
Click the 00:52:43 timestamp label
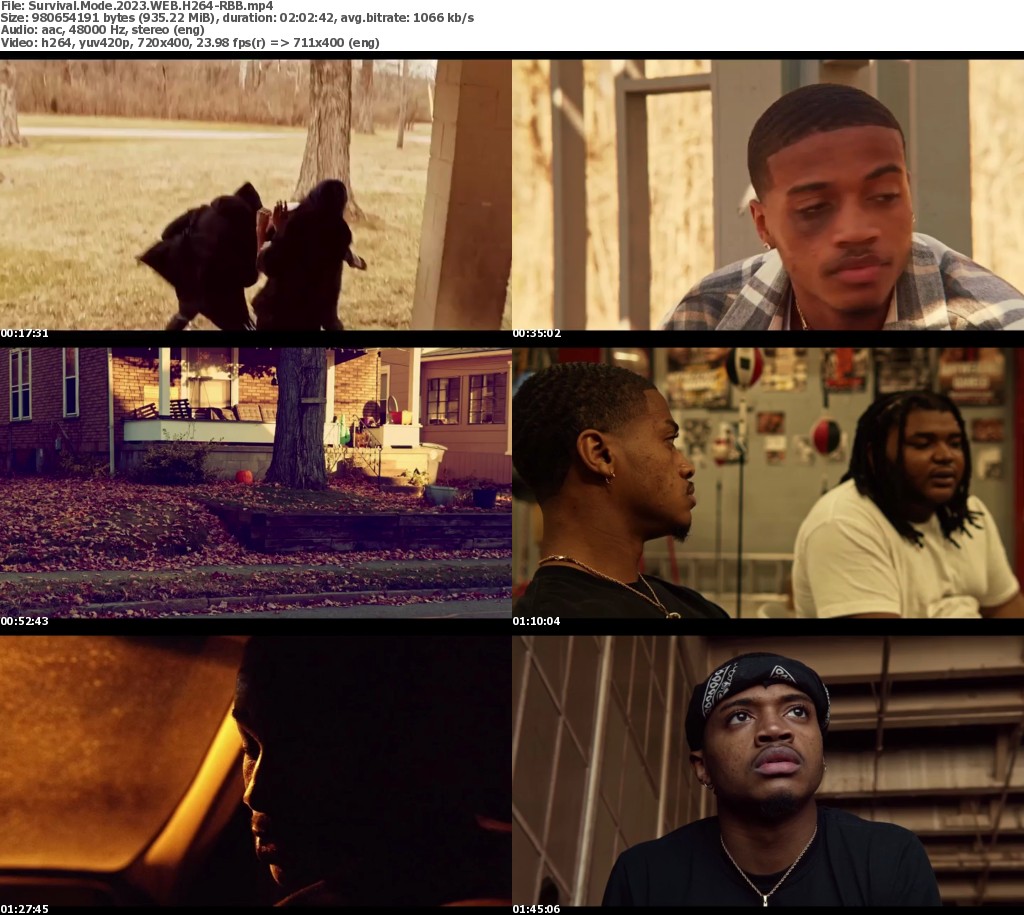coord(24,621)
